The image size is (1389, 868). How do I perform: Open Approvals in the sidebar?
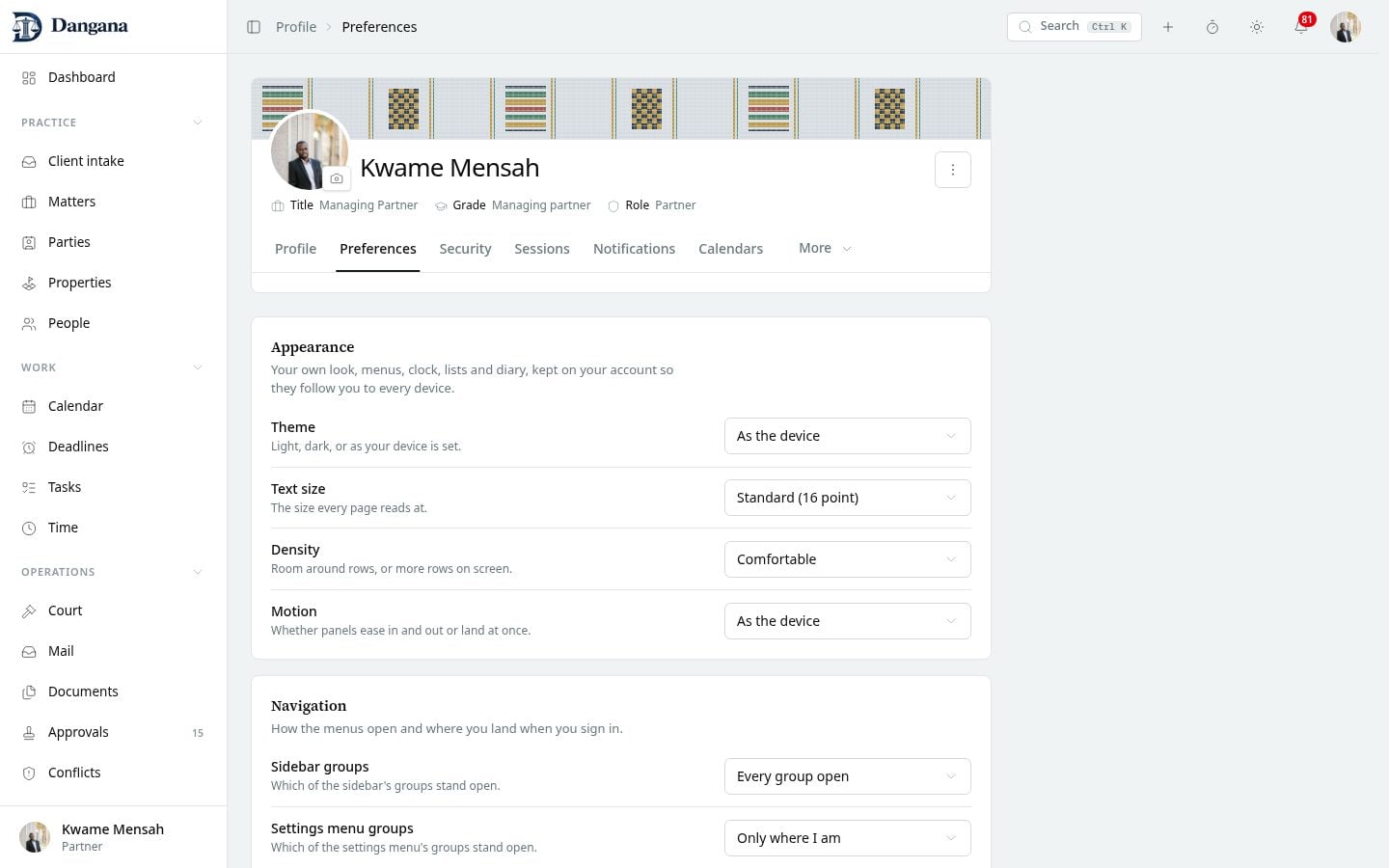(x=114, y=732)
